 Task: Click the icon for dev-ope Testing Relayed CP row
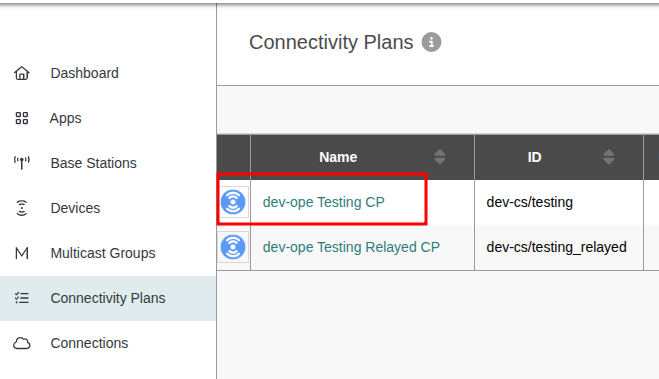pos(233,247)
